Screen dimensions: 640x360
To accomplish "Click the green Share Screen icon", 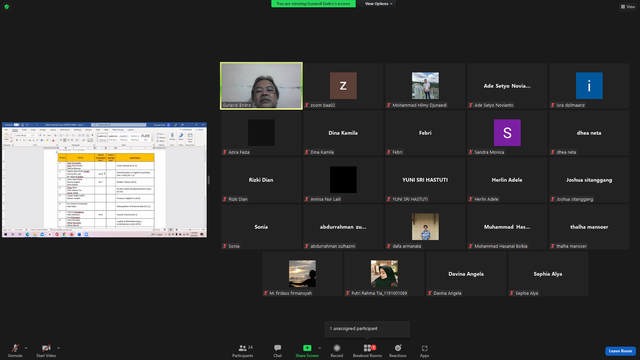I will pyautogui.click(x=307, y=348).
